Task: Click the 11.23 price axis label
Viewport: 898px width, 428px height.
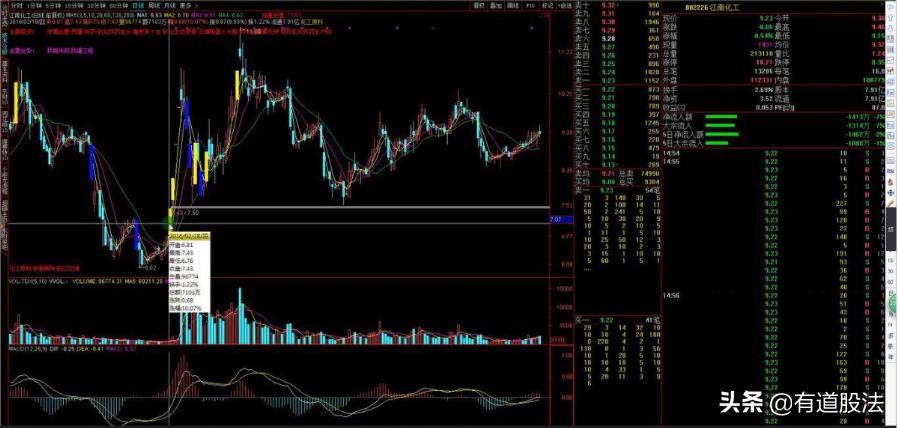Action: click(565, 52)
